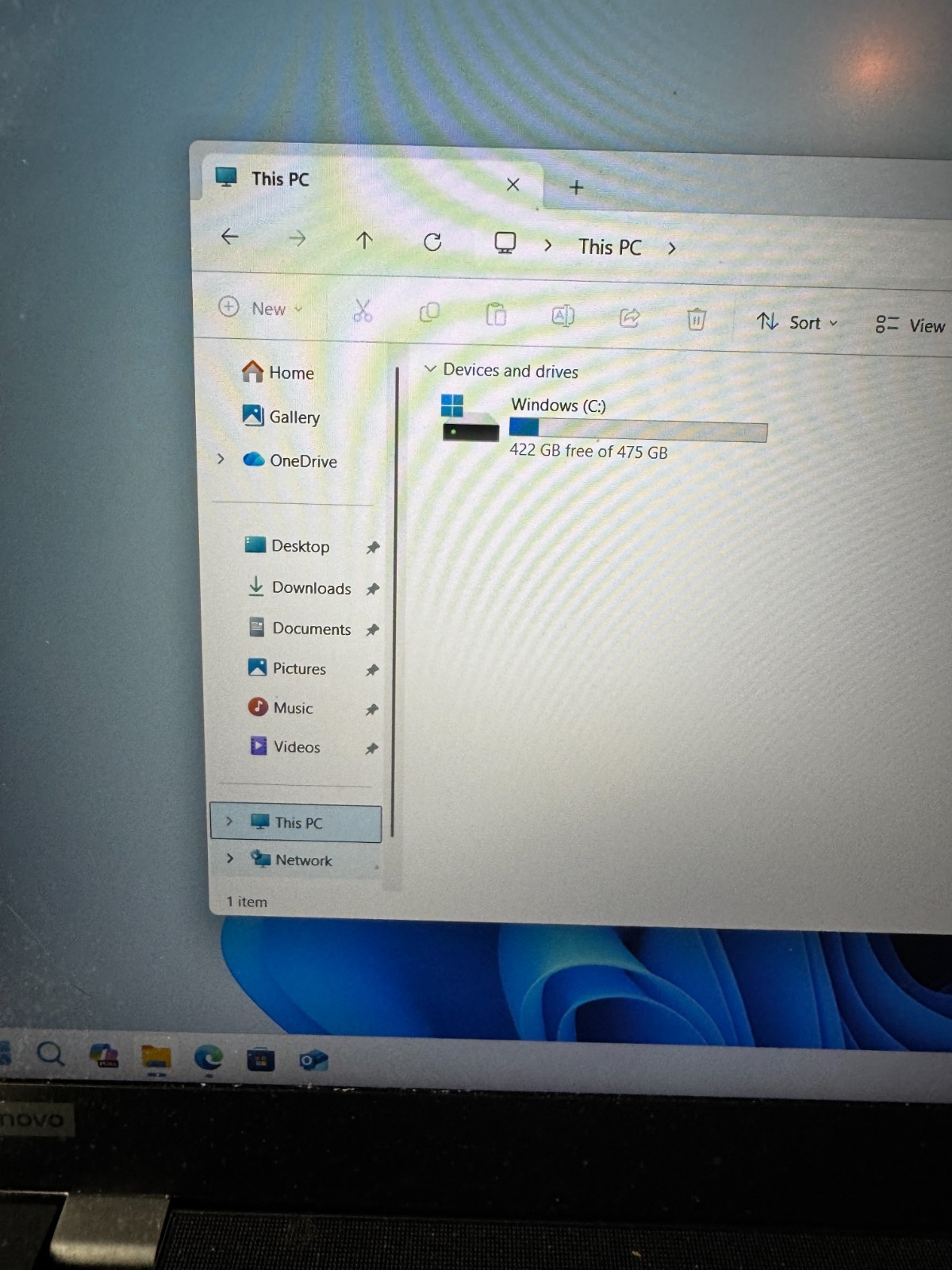The height and width of the screenshot is (1270, 952).
Task: Click the Copy icon in toolbar
Action: pos(429,314)
